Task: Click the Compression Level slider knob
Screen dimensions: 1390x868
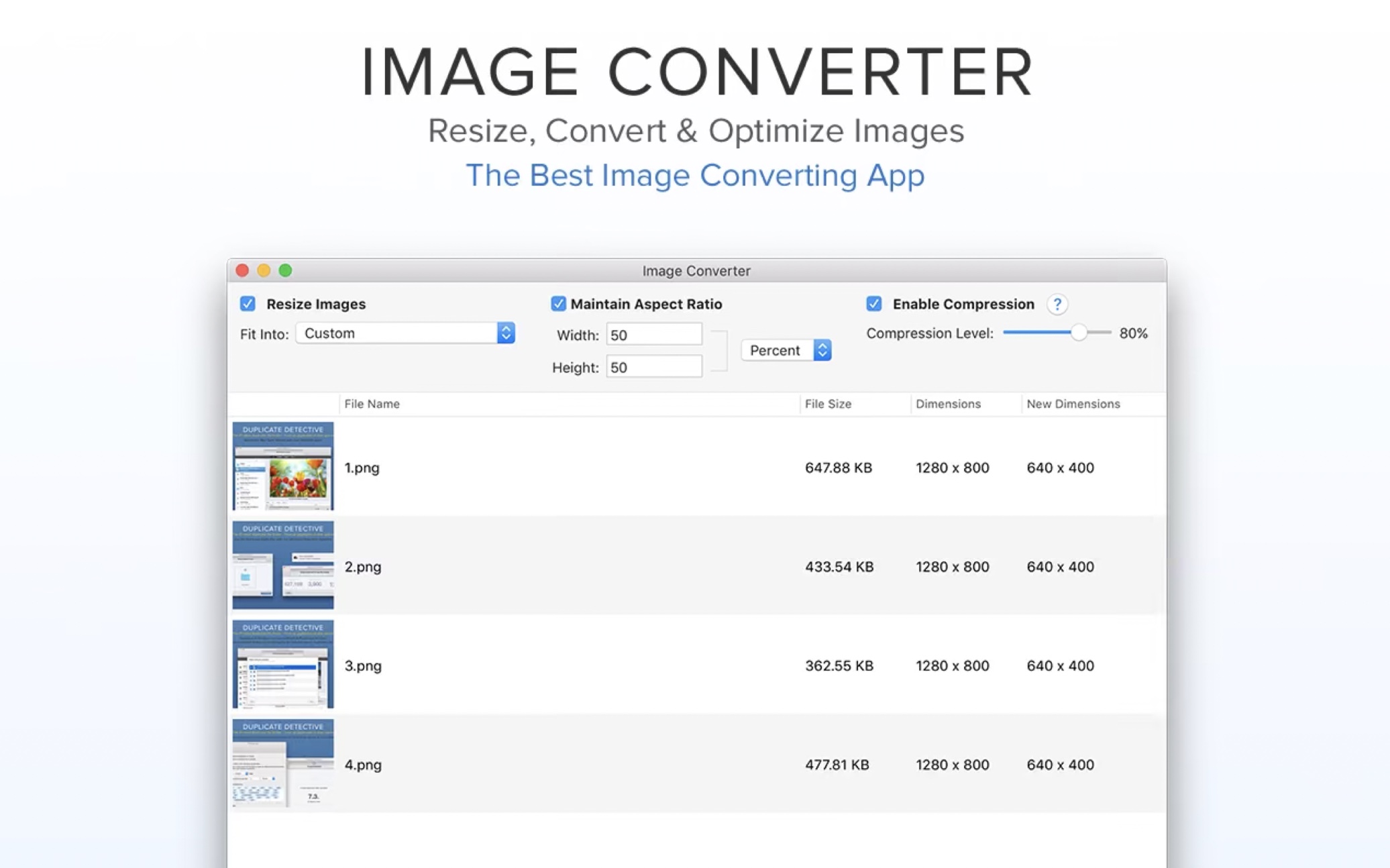Action: coord(1078,333)
